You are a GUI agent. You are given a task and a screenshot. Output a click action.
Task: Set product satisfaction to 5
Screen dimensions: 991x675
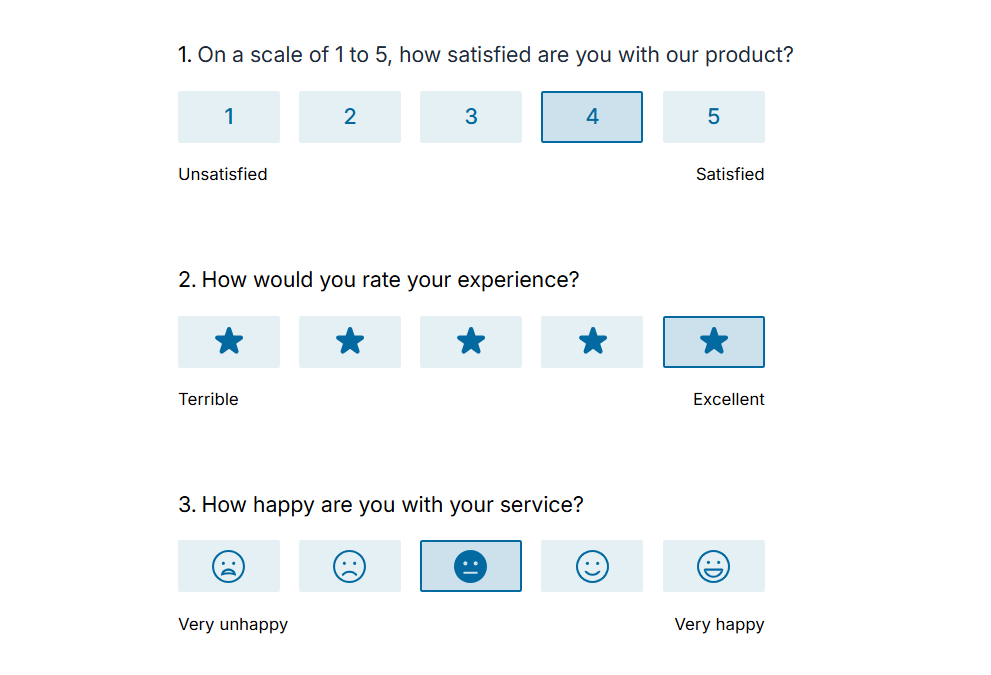coord(713,117)
